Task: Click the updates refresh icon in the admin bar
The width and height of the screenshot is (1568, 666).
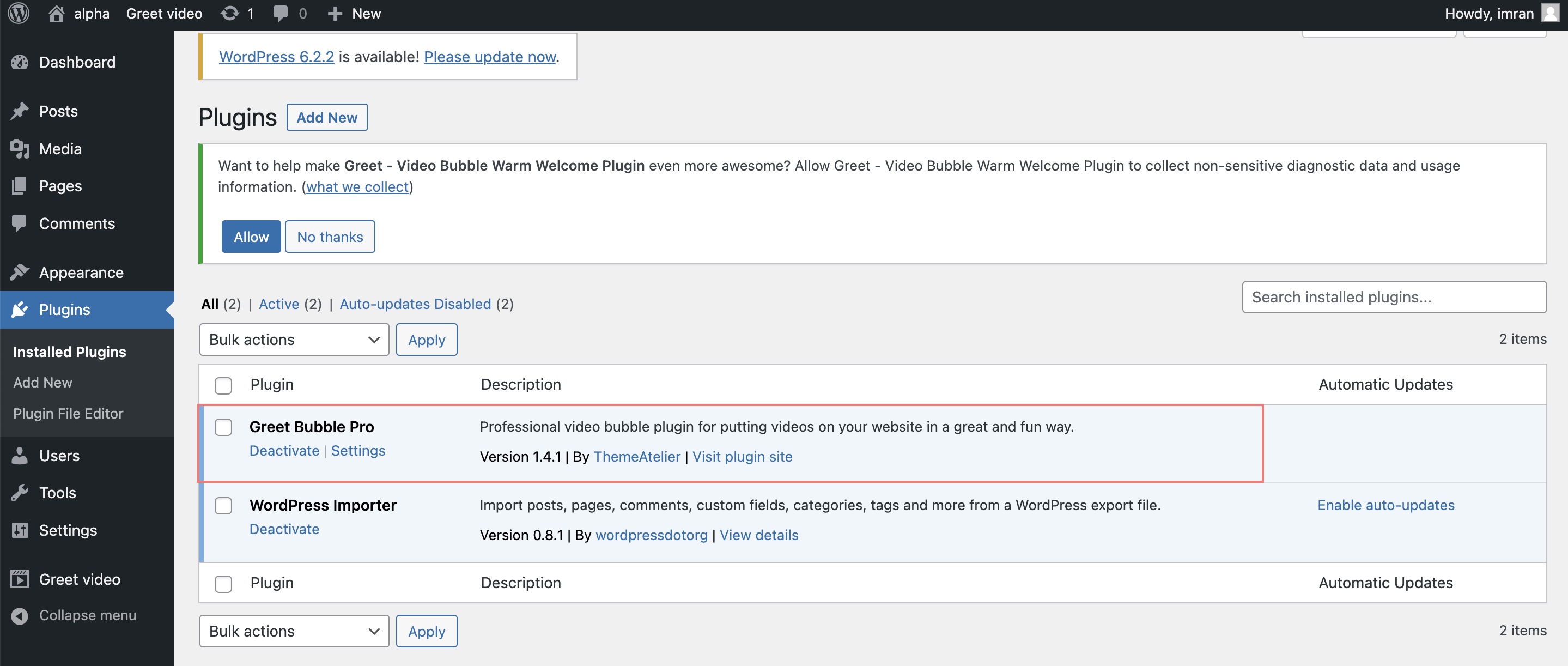Action: tap(229, 14)
